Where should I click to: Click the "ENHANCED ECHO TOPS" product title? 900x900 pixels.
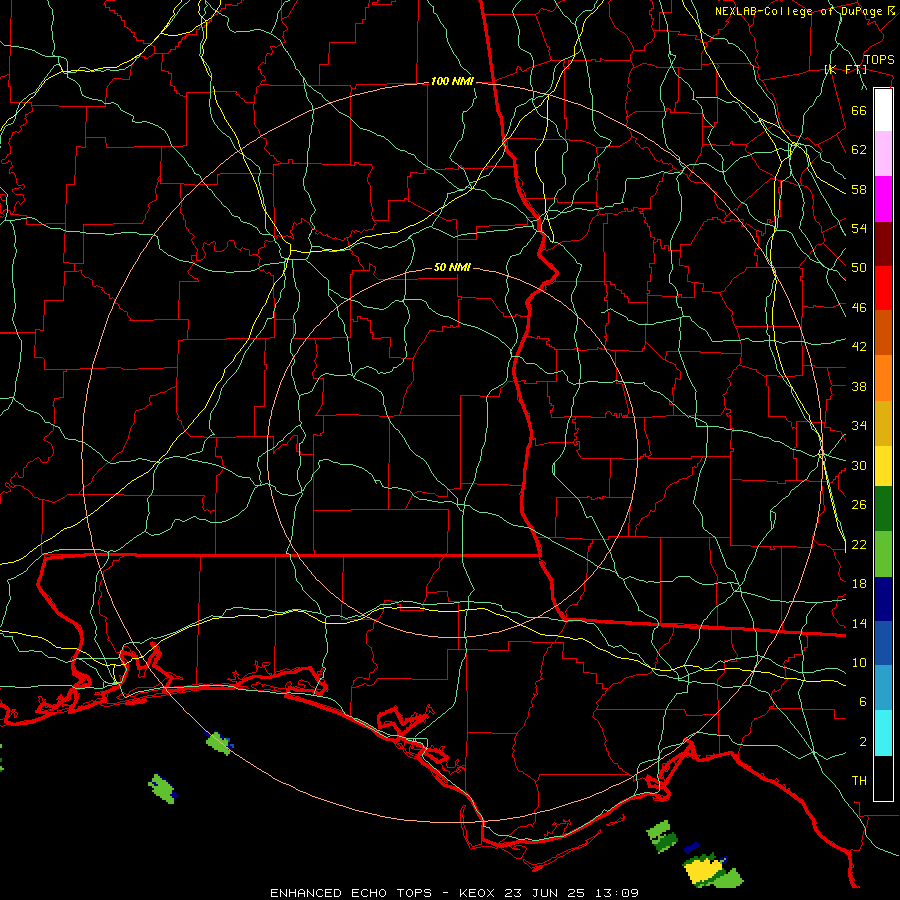click(351, 893)
